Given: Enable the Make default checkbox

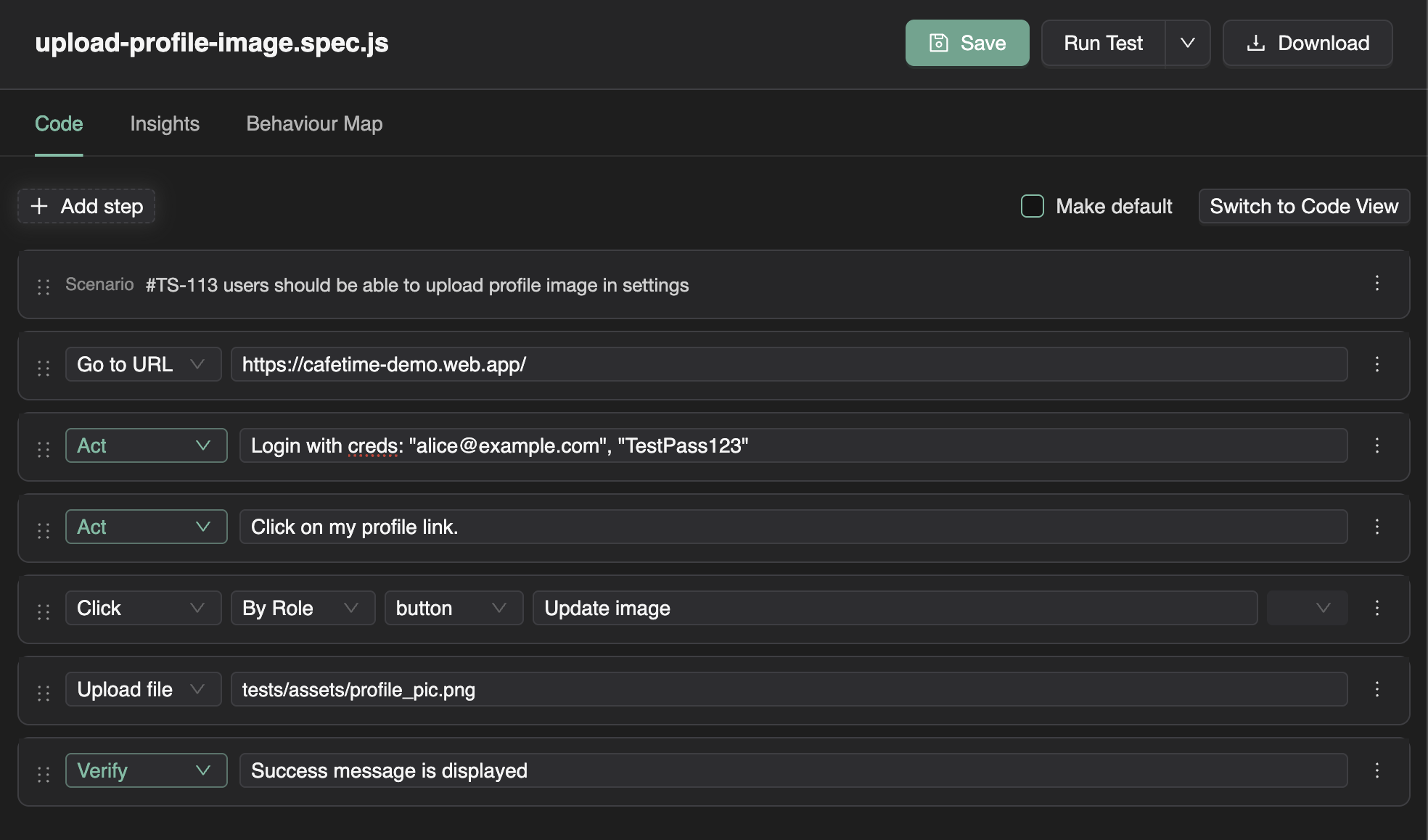Looking at the screenshot, I should pos(1031,206).
